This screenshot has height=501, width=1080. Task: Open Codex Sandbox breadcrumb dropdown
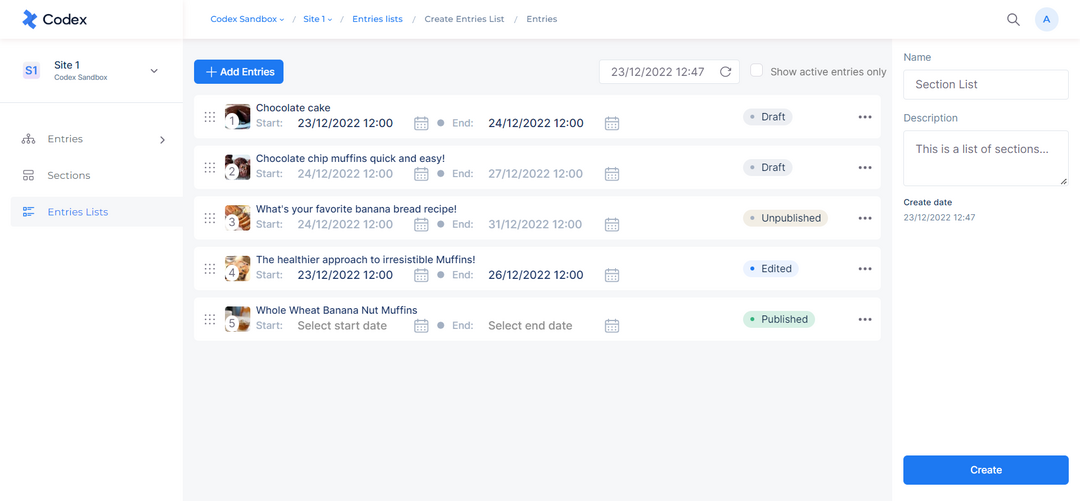point(247,19)
